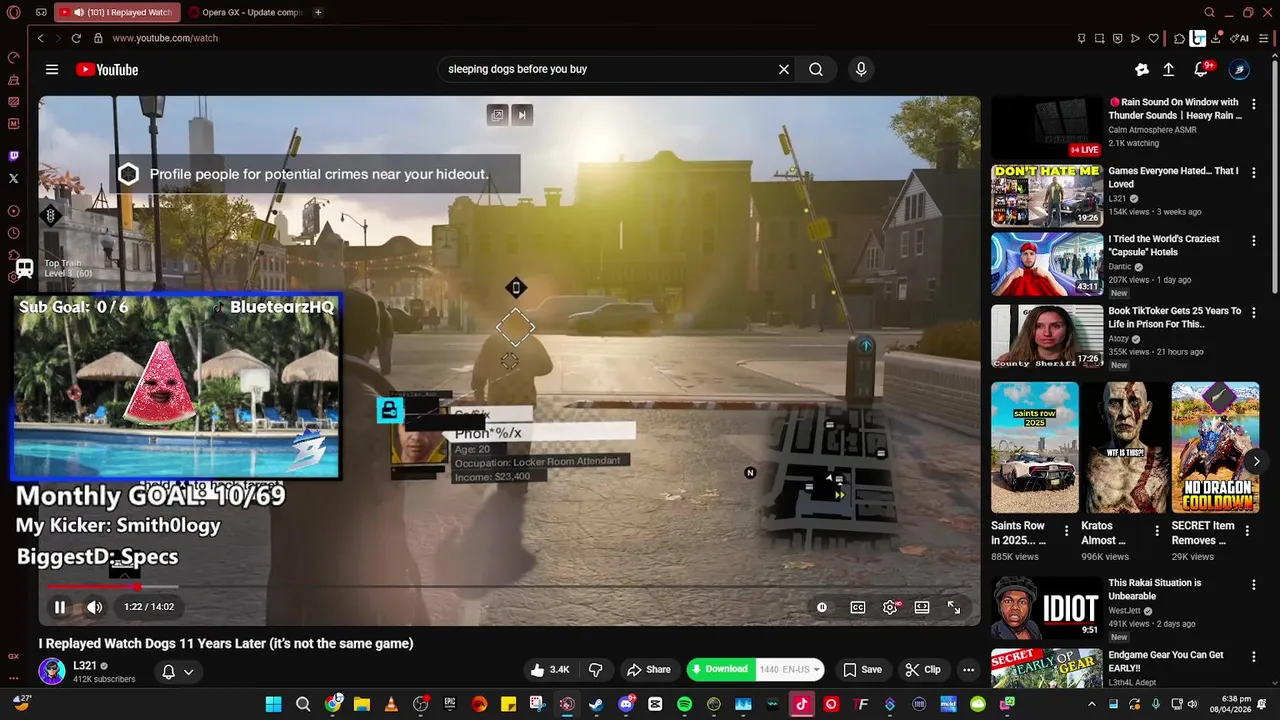This screenshot has height=720, width=1280.
Task: Open the Windows Start menu
Action: [x=273, y=704]
